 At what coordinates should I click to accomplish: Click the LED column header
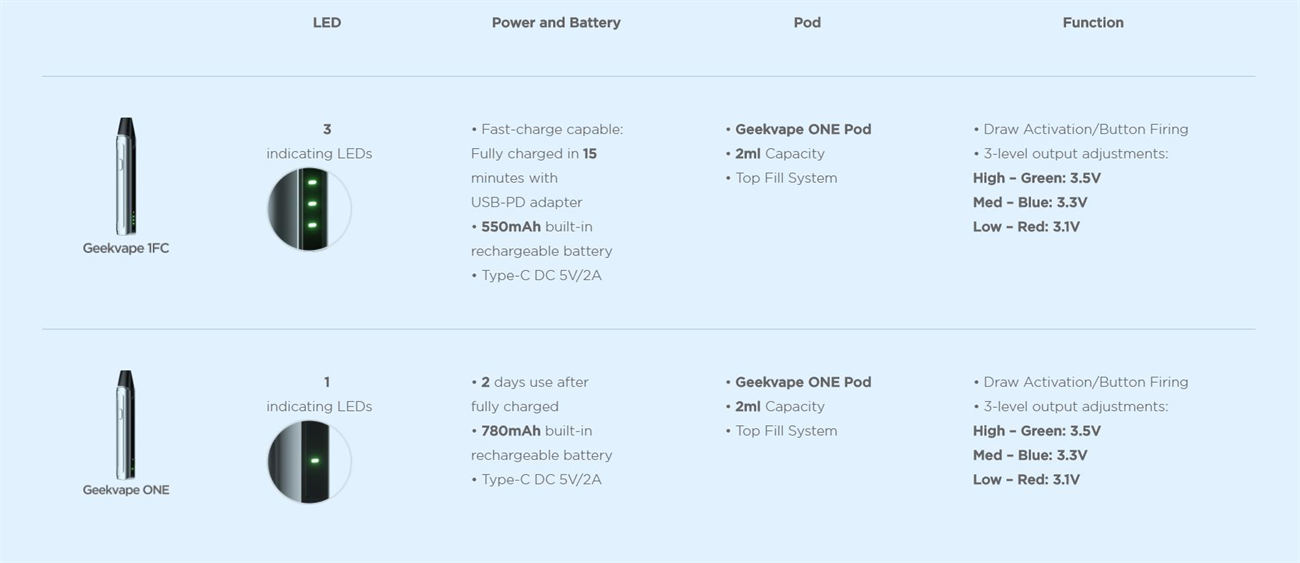(x=327, y=22)
